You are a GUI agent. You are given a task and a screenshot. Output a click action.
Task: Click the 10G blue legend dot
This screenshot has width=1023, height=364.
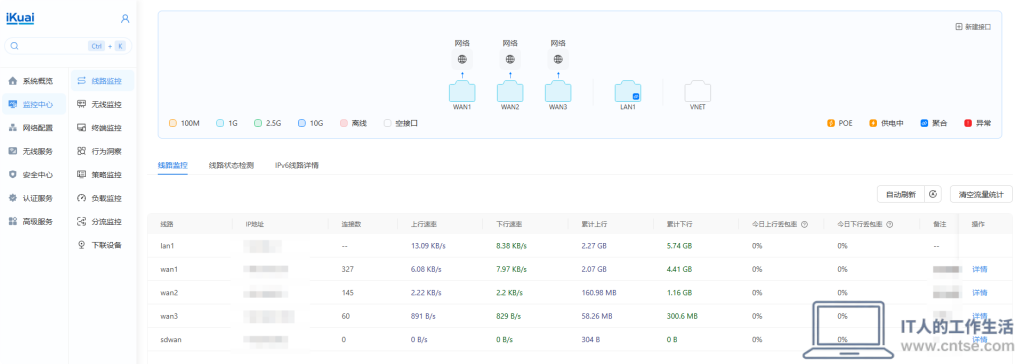click(x=302, y=123)
